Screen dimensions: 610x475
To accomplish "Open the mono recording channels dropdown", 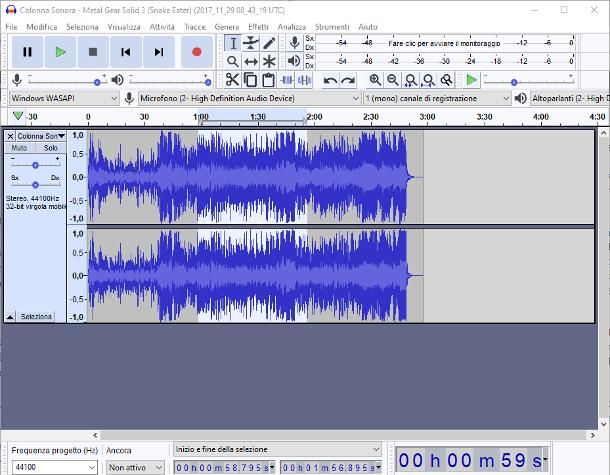I will point(437,98).
